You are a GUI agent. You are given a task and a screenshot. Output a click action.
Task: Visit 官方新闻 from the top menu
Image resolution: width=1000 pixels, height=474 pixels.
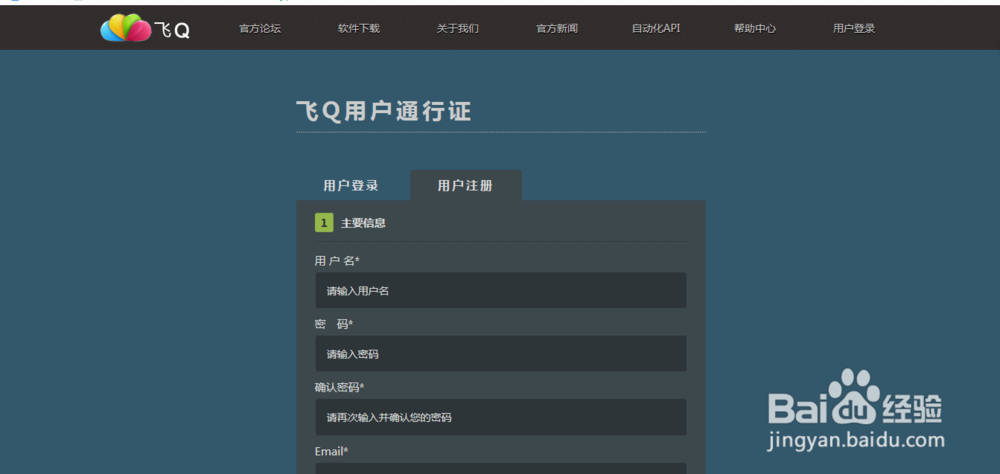point(557,29)
